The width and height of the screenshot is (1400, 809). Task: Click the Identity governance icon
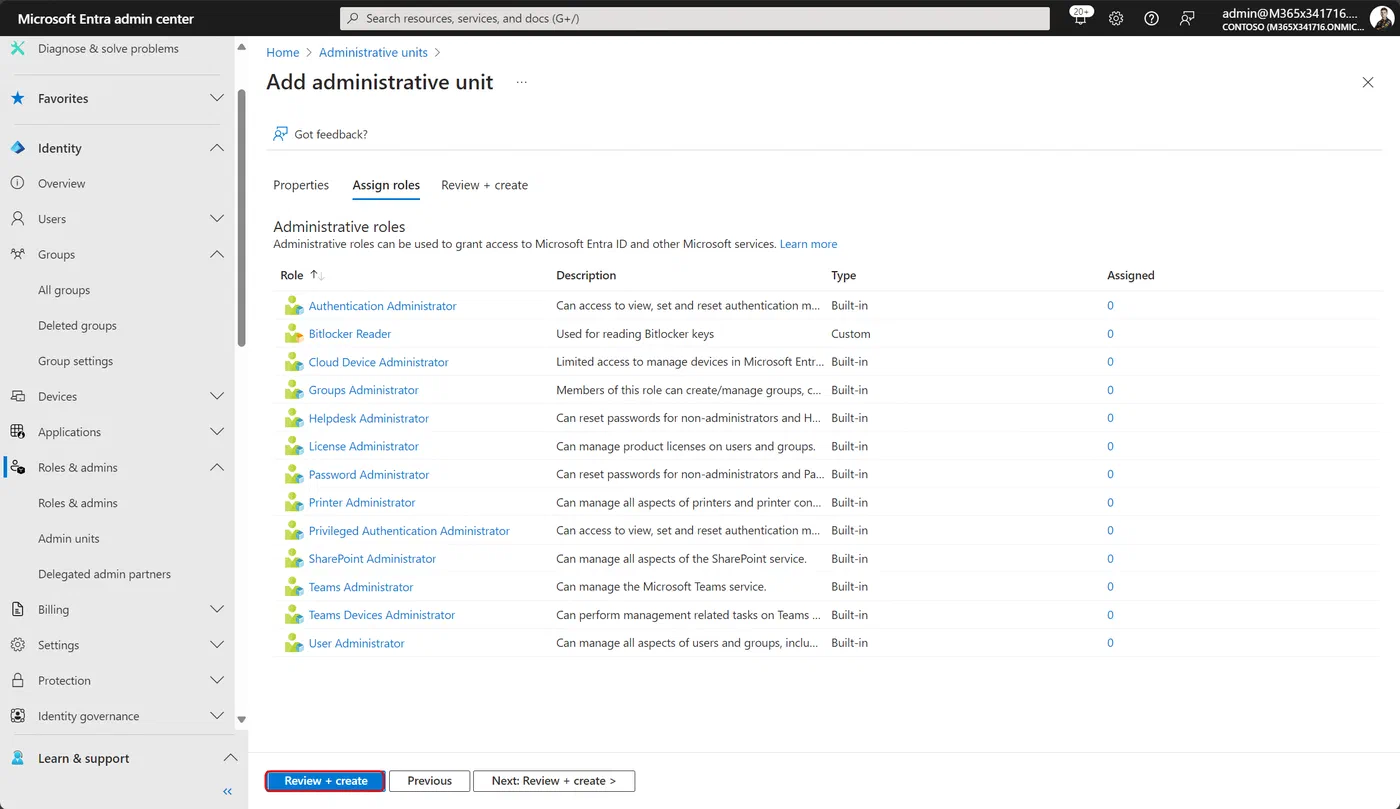coord(18,716)
